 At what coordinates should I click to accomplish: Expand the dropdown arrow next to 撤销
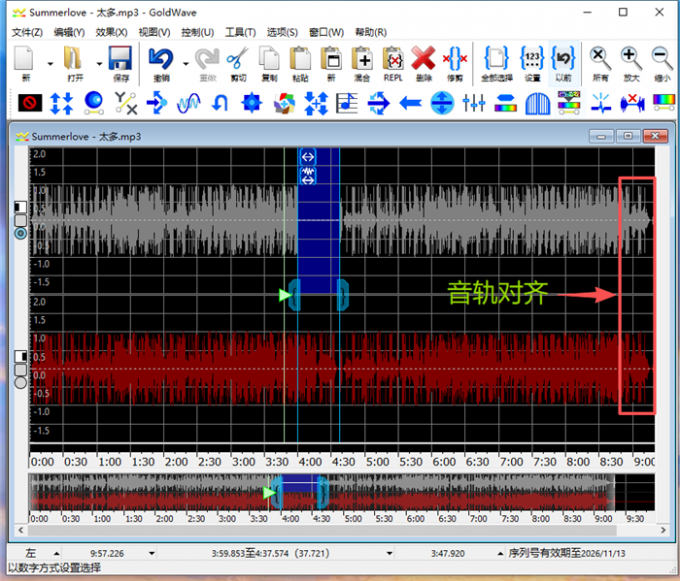(186, 64)
